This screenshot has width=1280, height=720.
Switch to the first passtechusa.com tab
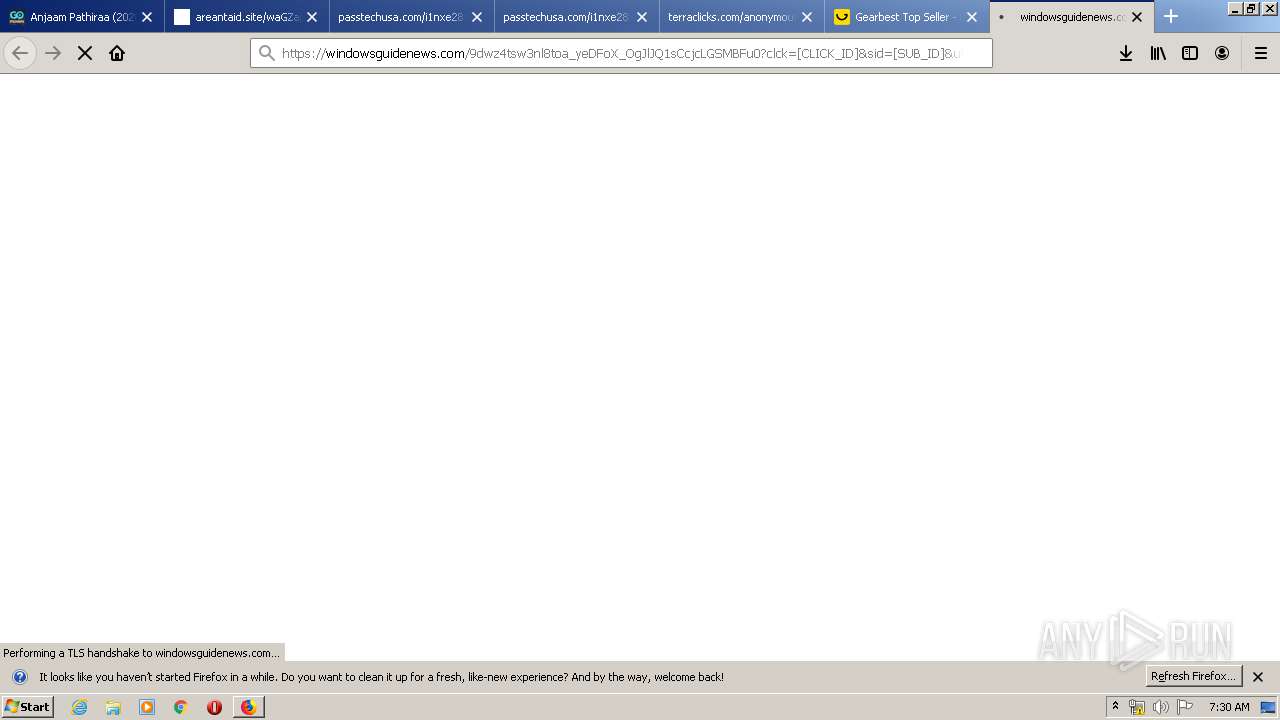coord(412,17)
